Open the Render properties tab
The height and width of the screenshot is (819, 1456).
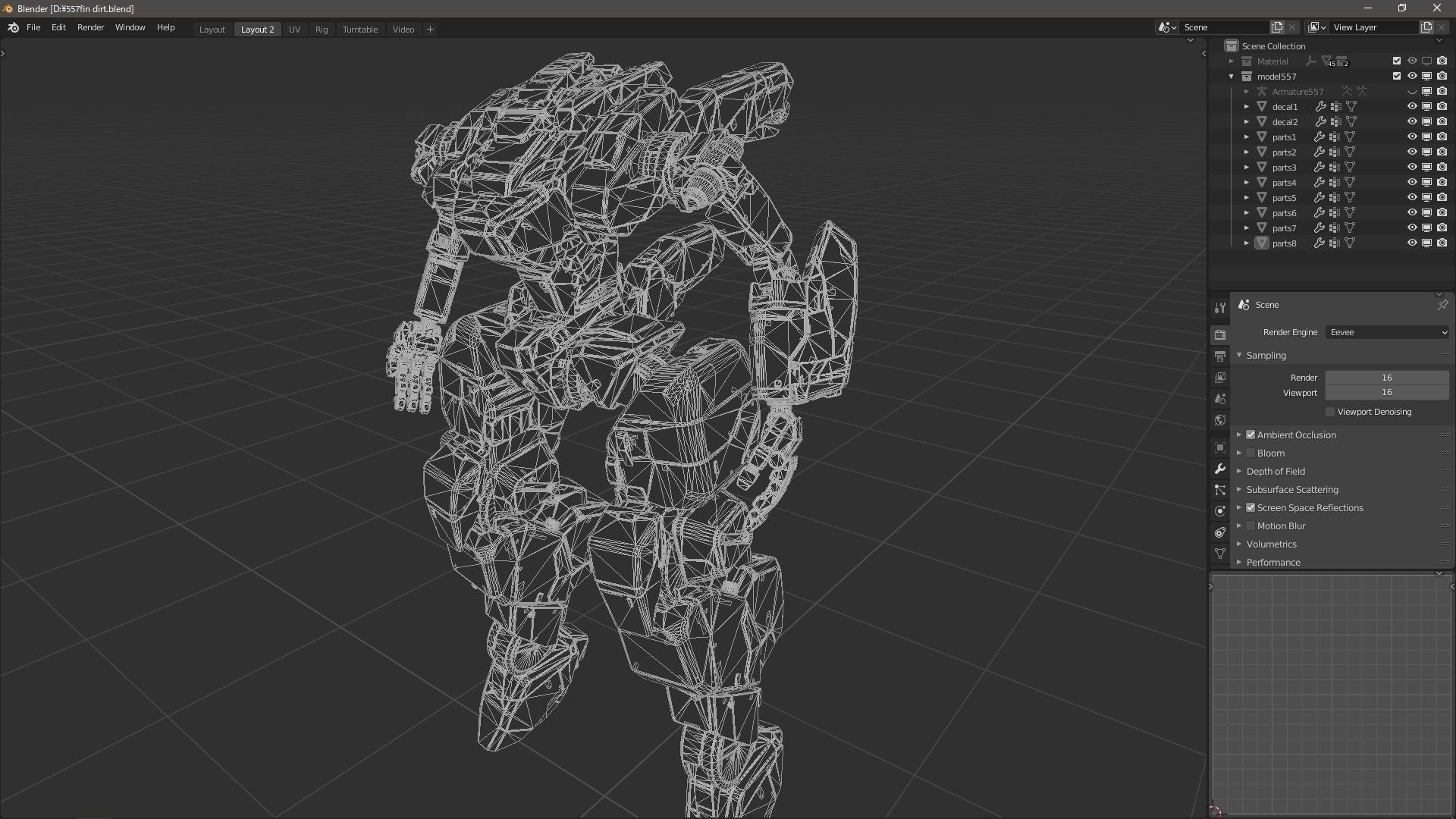tap(1219, 334)
